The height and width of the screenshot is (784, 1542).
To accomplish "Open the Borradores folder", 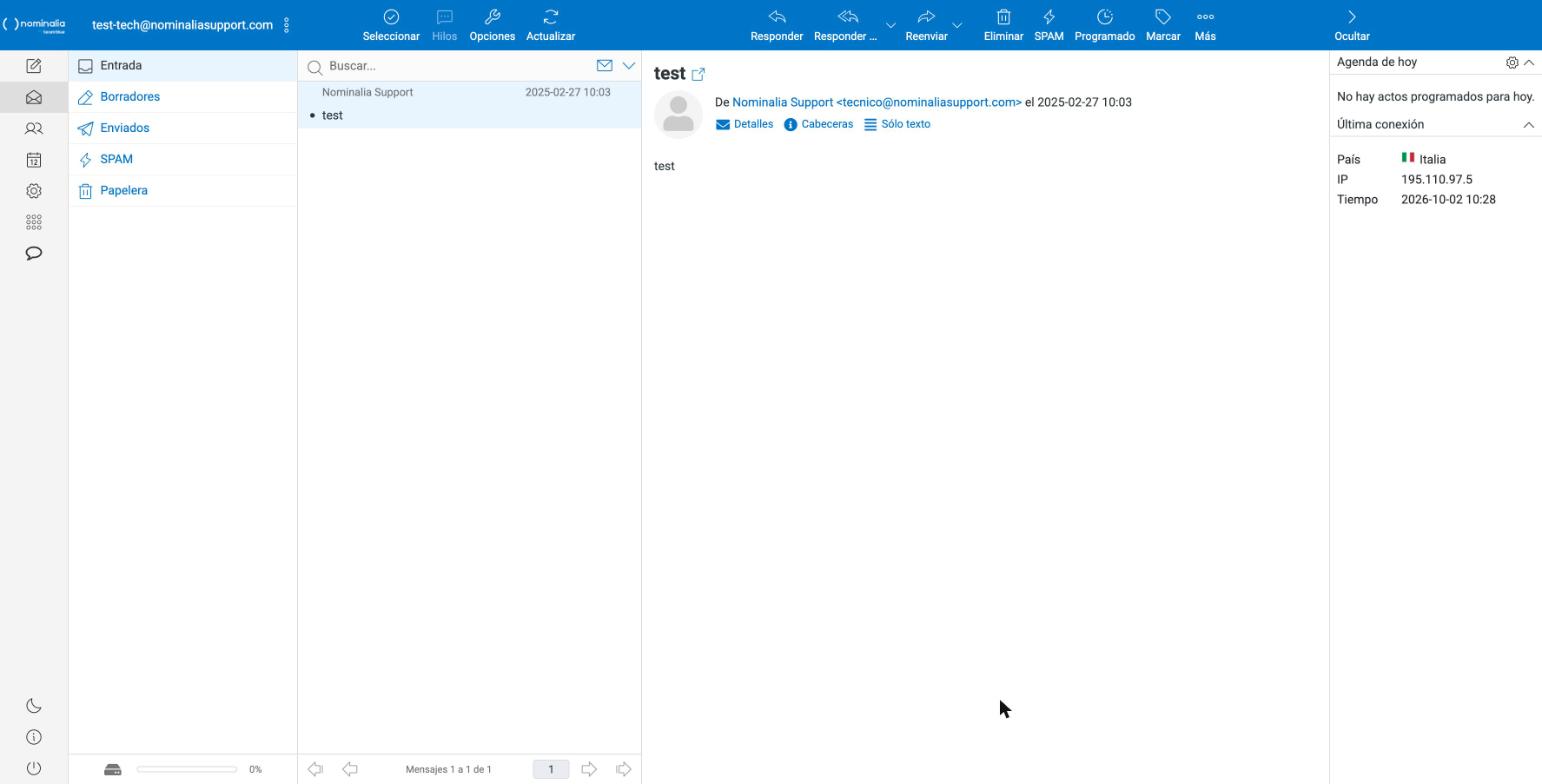I will [183, 97].
